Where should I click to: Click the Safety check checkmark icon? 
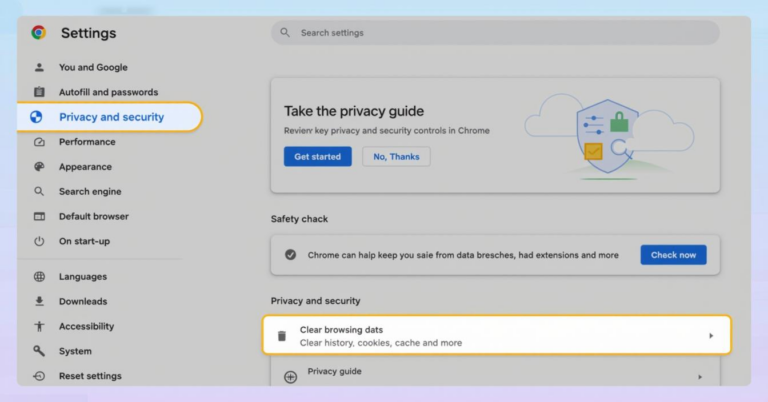[290, 255]
